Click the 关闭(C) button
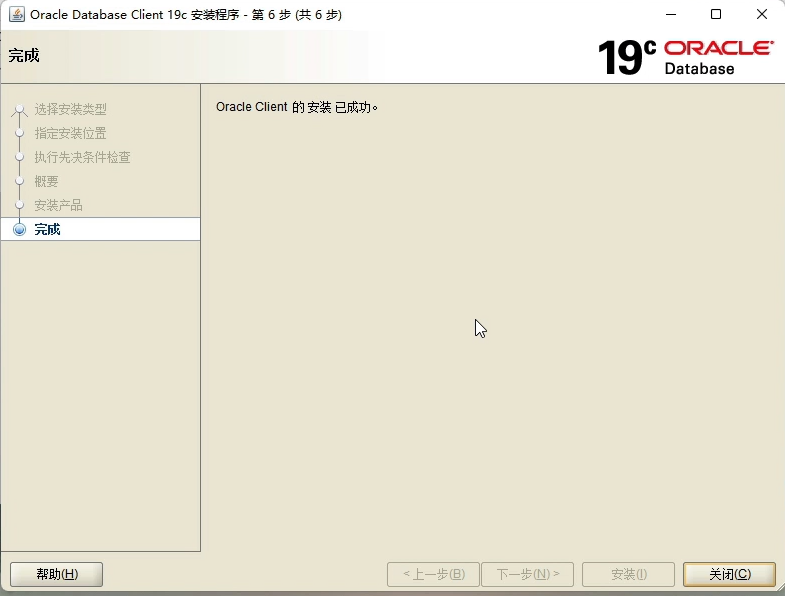 click(x=729, y=574)
